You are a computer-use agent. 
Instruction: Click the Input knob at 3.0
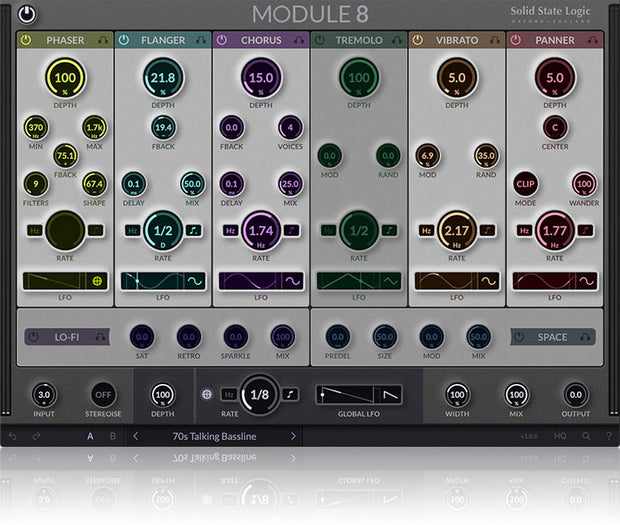(44, 395)
